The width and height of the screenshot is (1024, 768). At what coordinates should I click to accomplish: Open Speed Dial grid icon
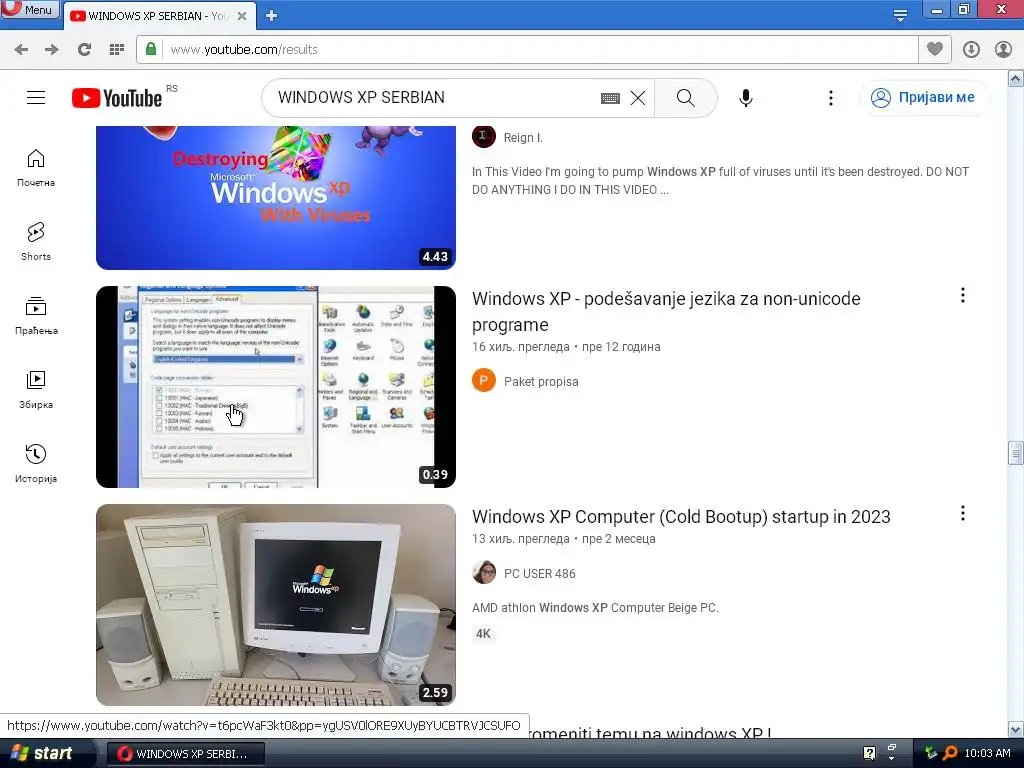click(x=117, y=50)
